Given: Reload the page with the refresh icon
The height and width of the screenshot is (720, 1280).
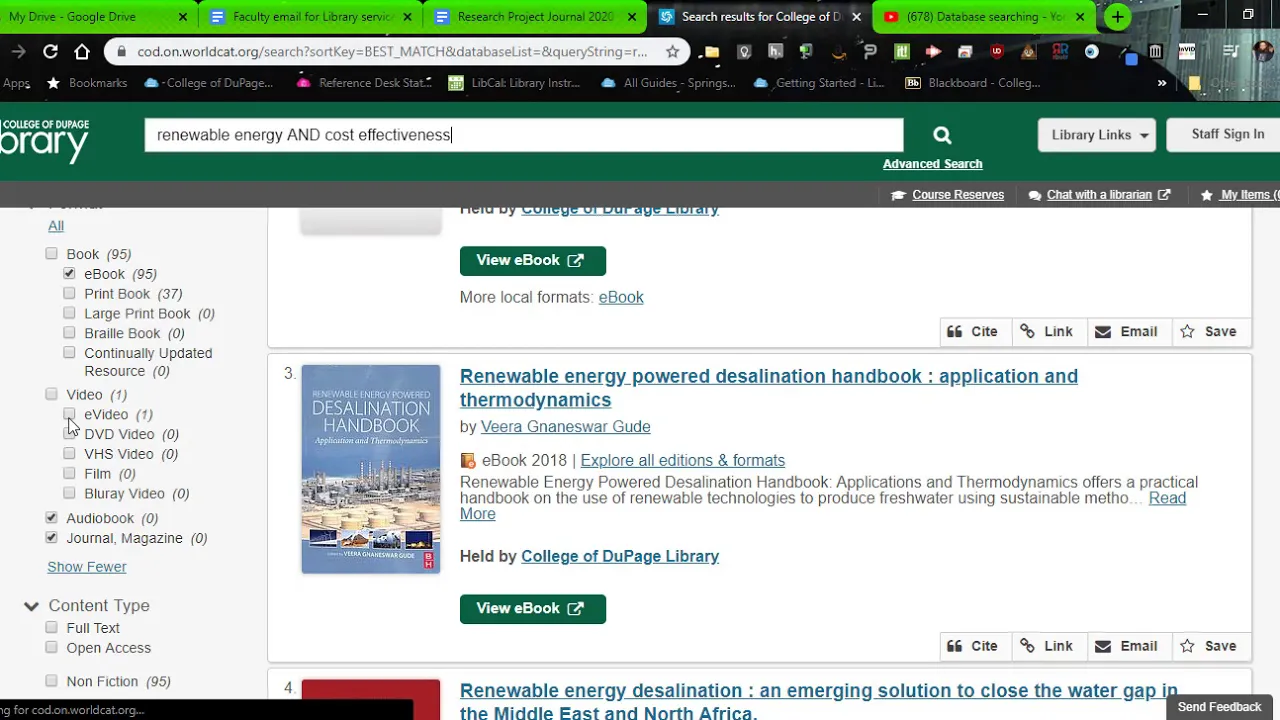Looking at the screenshot, I should [x=50, y=52].
